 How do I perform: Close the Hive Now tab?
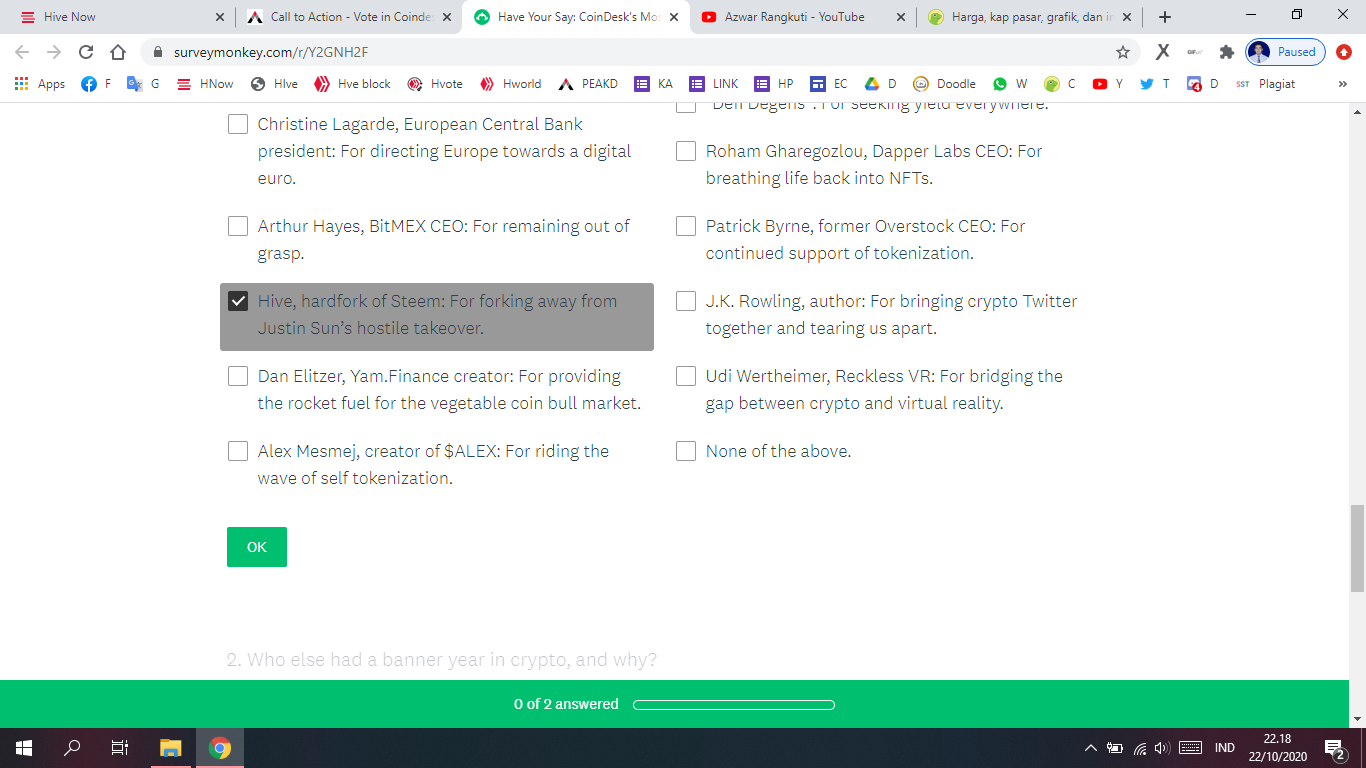pyautogui.click(x=220, y=17)
